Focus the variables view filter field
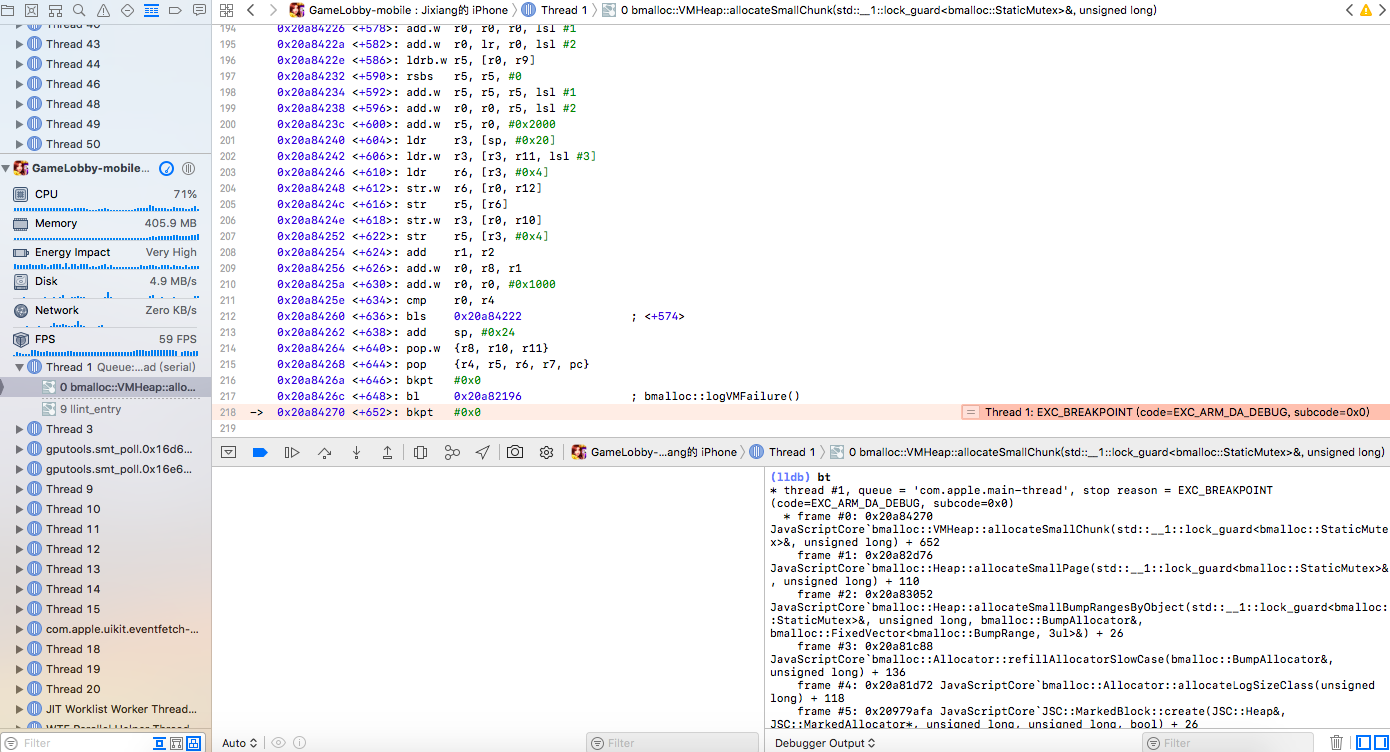 tap(671, 743)
